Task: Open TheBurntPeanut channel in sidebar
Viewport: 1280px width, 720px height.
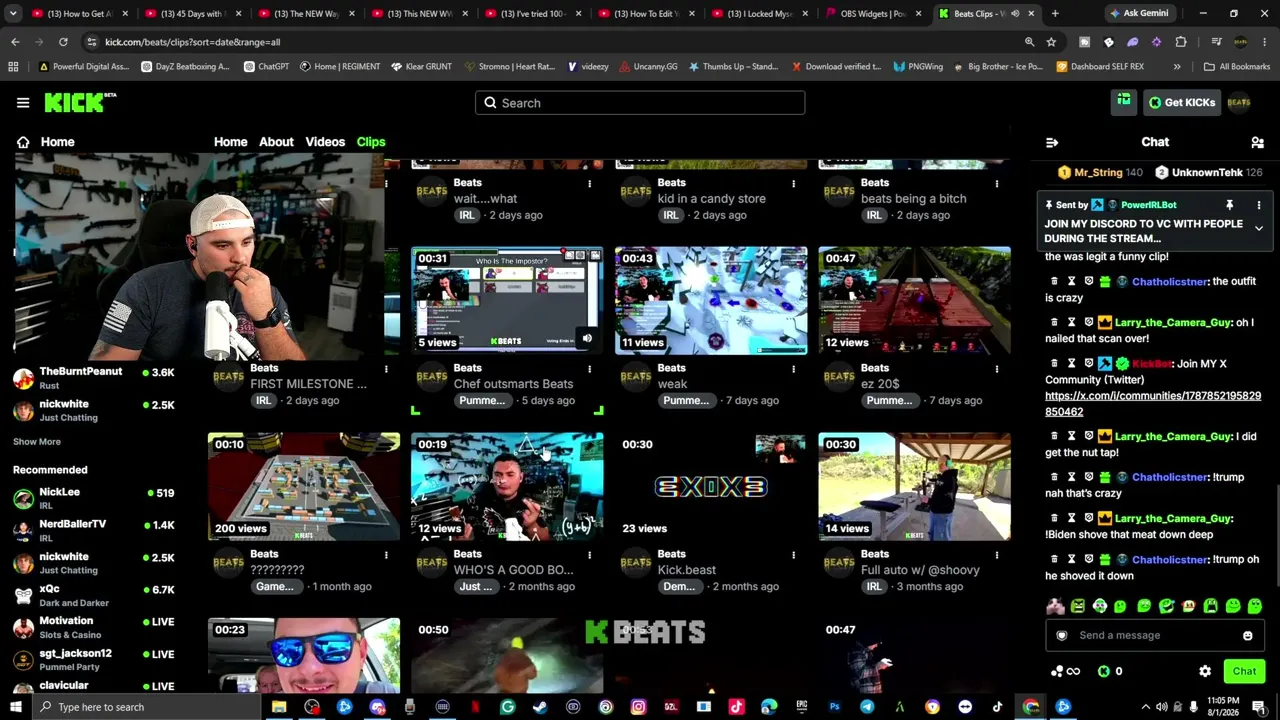Action: 94,378
